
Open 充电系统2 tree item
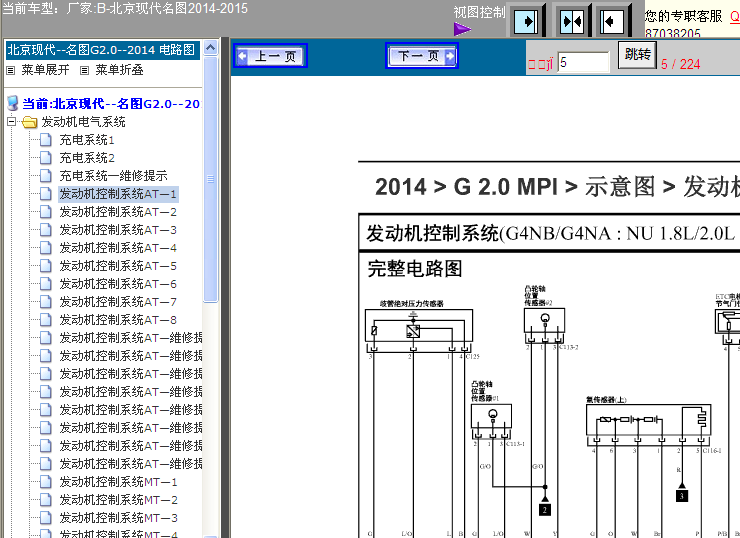87,158
